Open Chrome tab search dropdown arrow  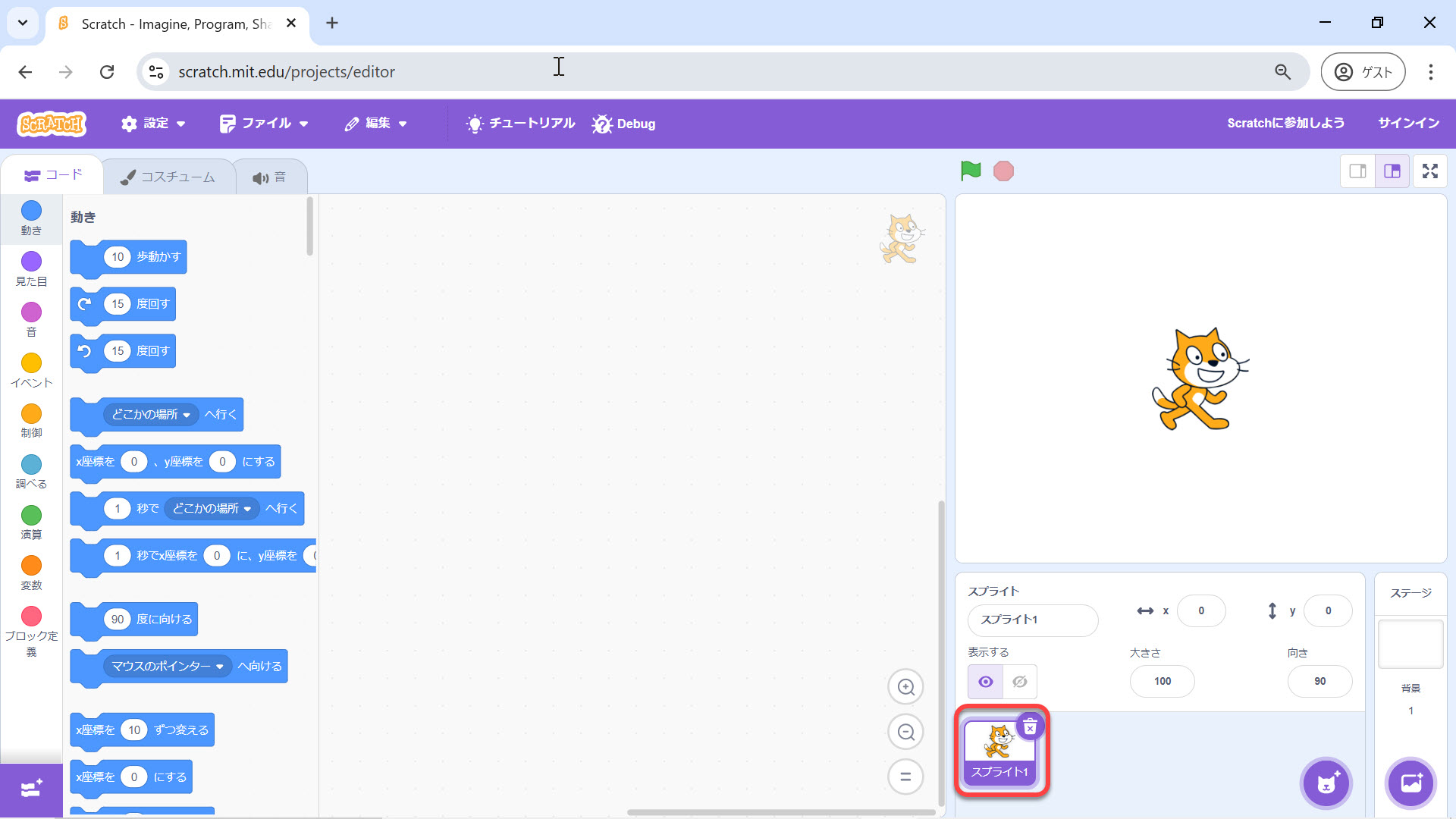[23, 23]
